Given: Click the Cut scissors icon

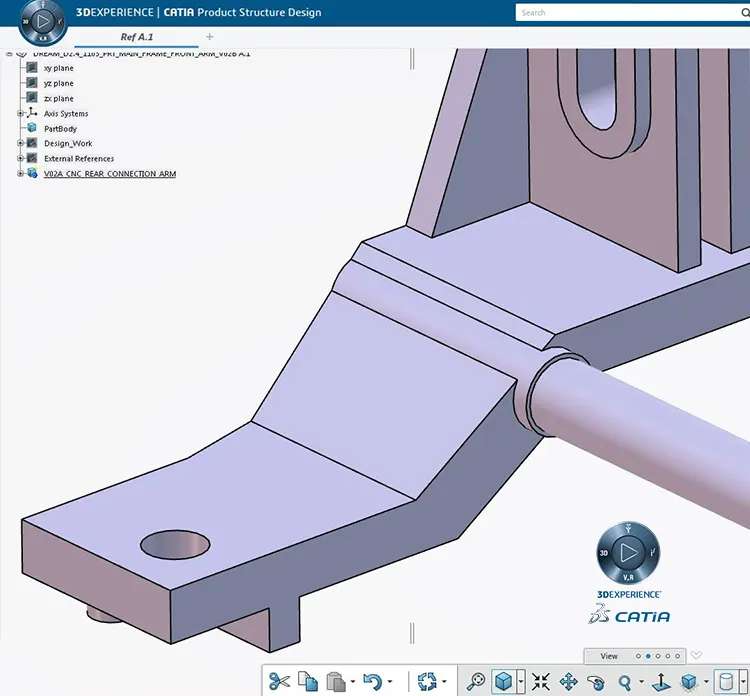Looking at the screenshot, I should pos(279,681).
